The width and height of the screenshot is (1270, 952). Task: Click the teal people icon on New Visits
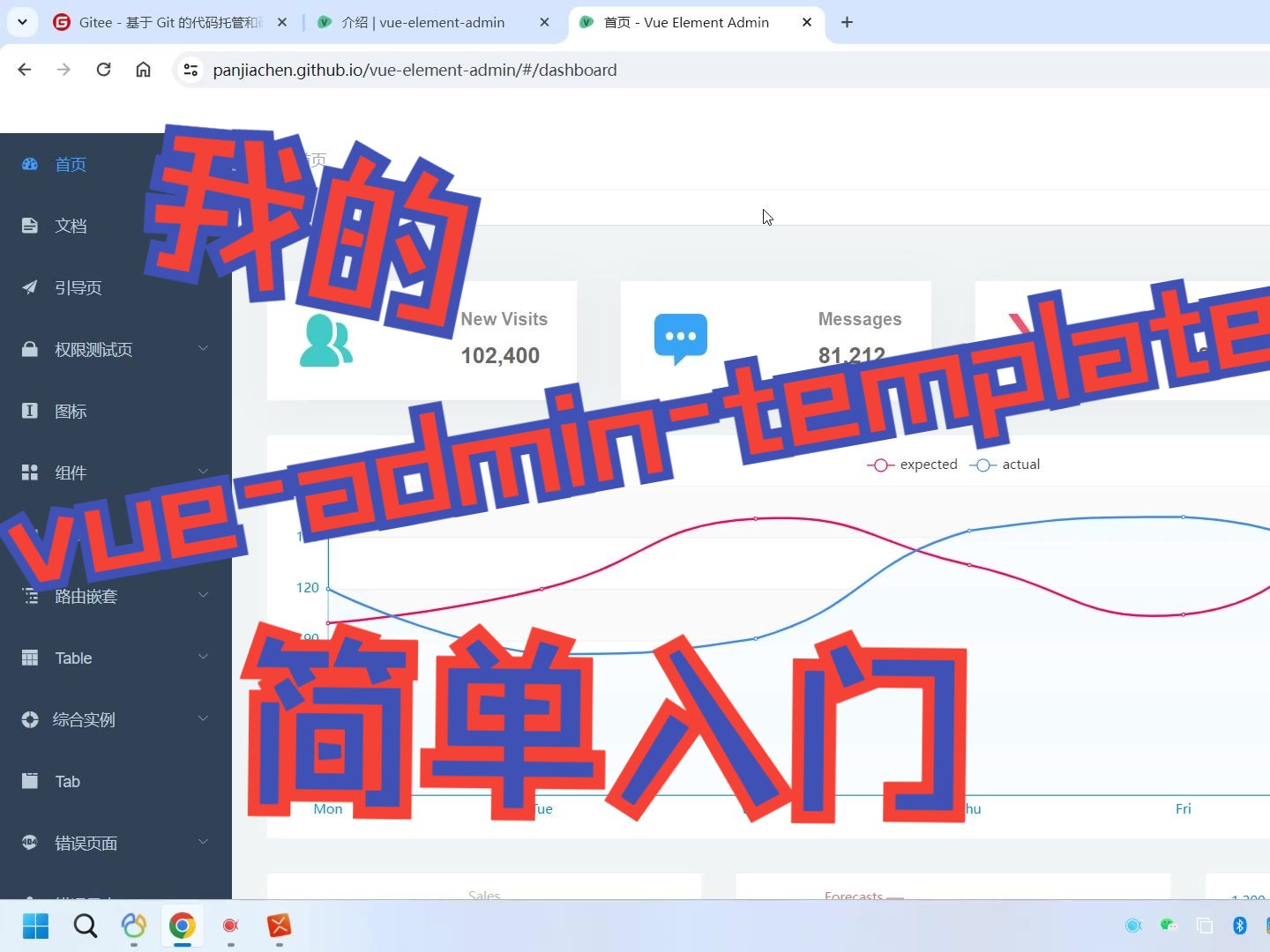325,339
